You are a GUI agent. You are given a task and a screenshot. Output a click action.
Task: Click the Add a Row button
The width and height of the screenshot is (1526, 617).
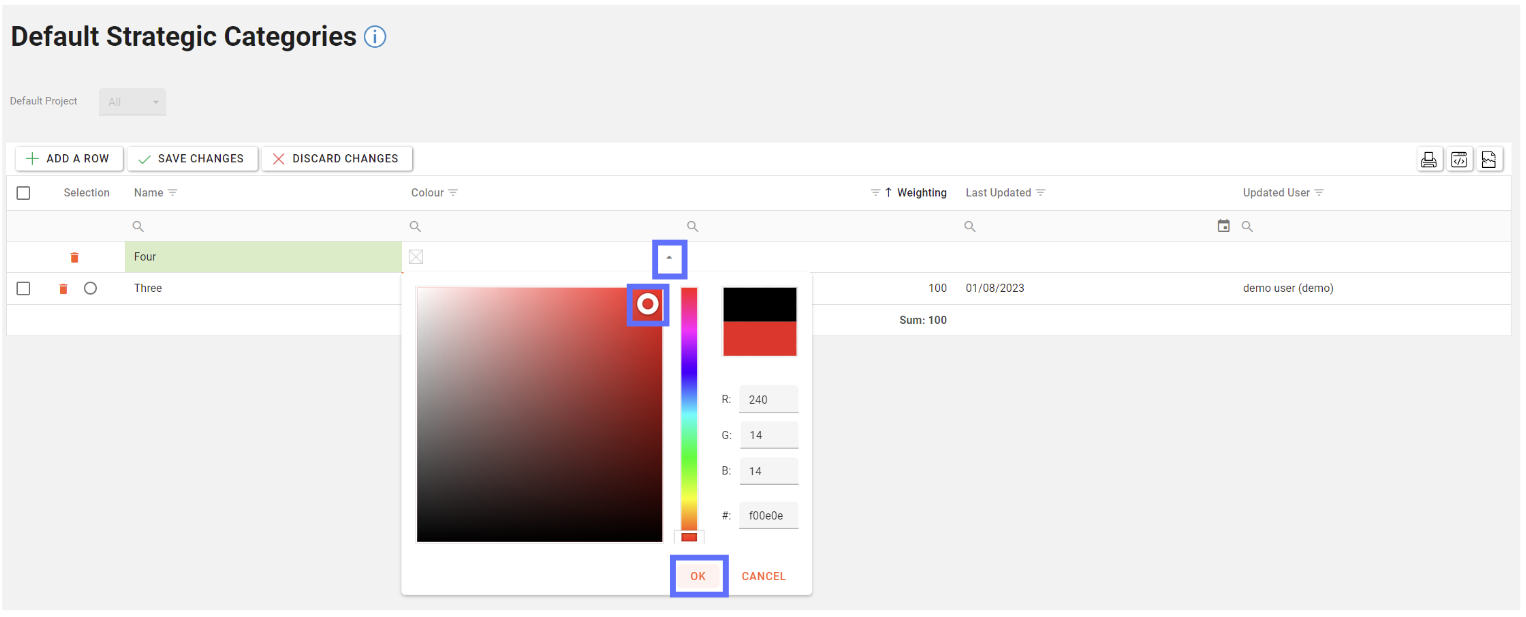[68, 159]
